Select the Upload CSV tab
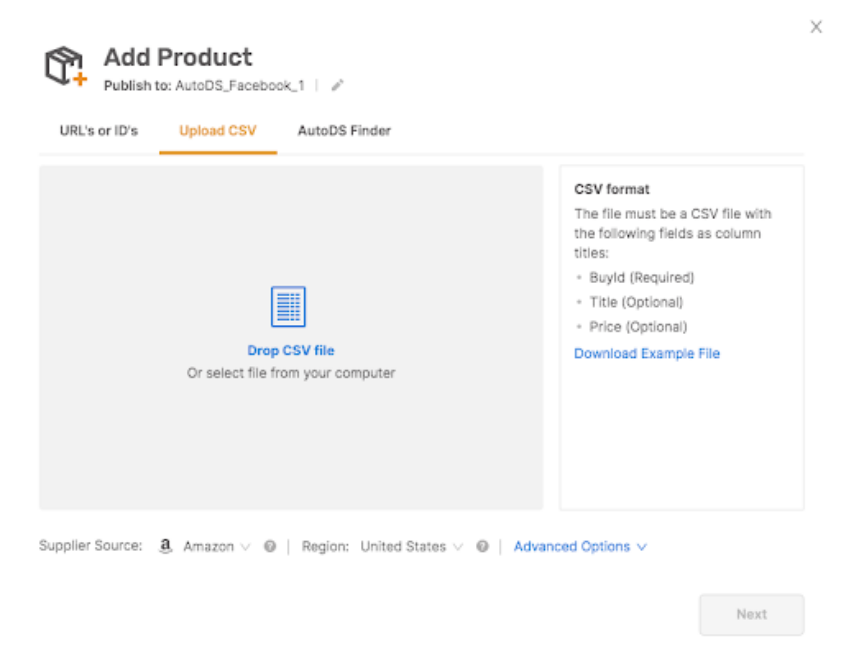Viewport: 841px width, 659px height. point(217,131)
